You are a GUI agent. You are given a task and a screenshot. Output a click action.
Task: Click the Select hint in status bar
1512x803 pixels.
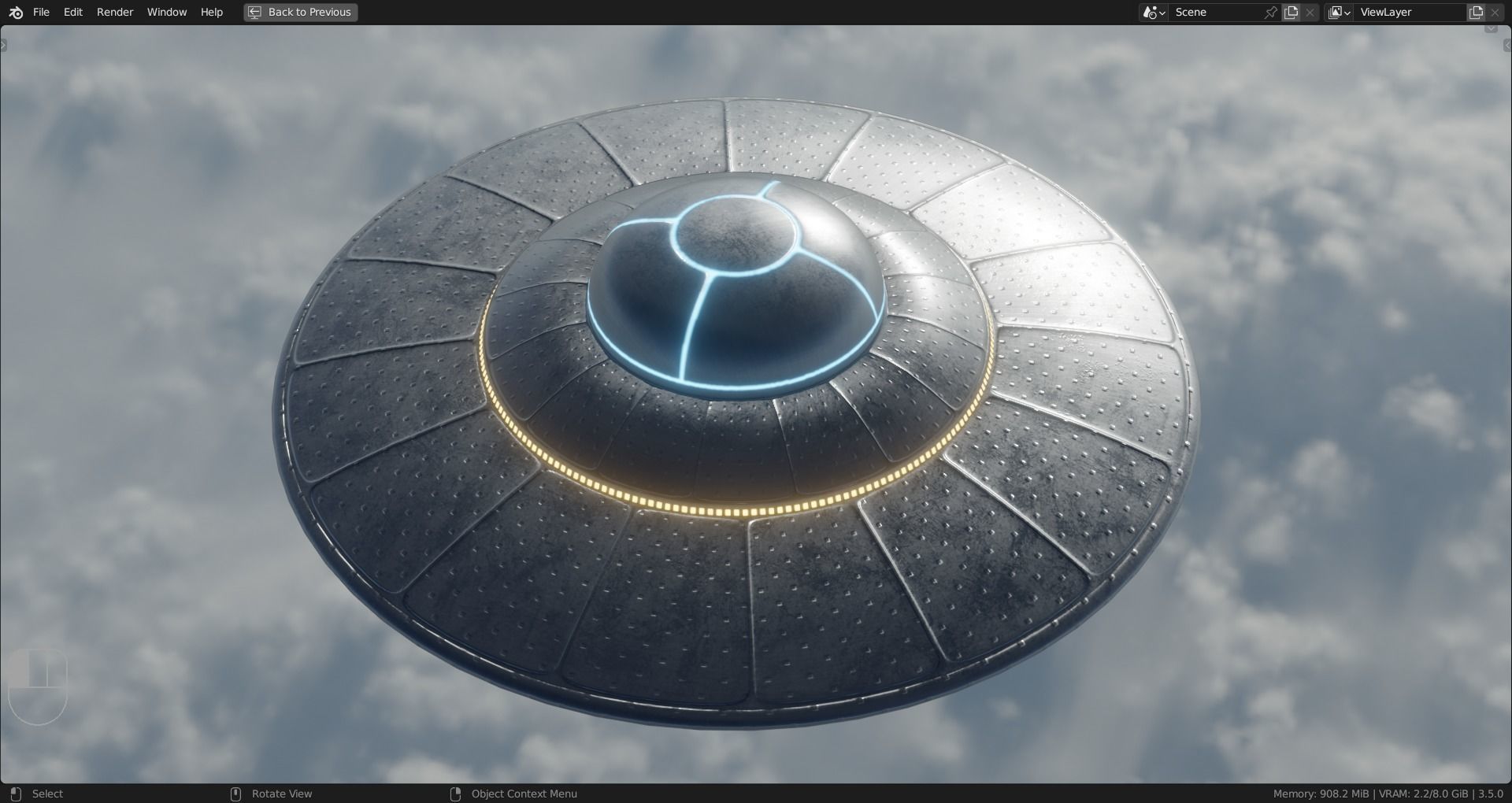click(47, 794)
